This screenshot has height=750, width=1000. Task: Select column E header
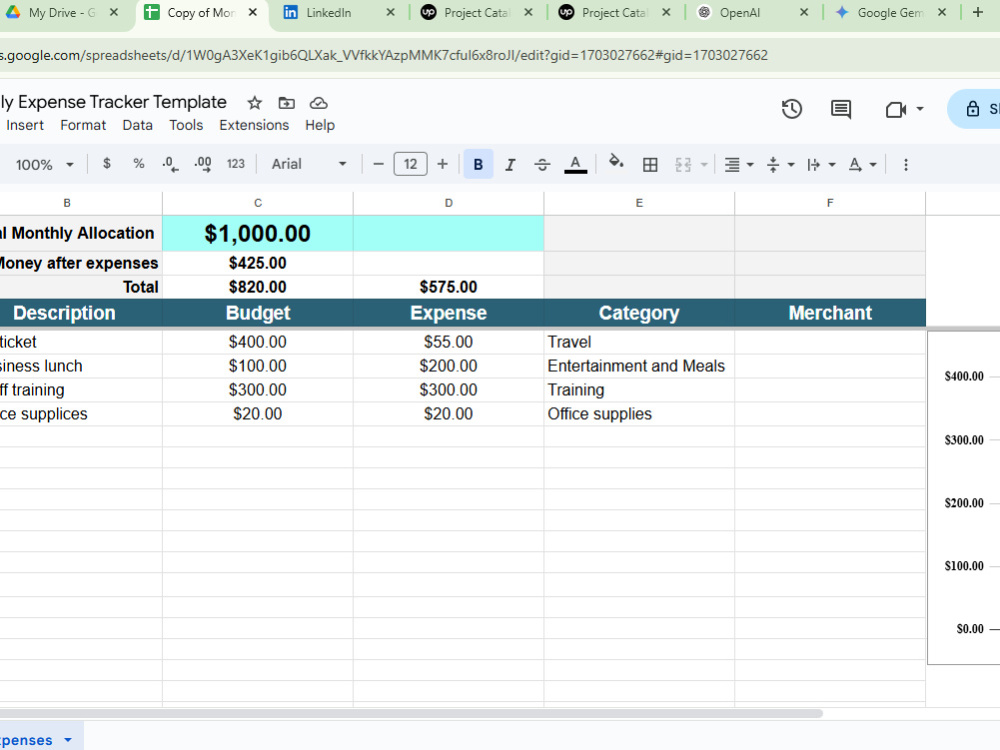tap(639, 203)
